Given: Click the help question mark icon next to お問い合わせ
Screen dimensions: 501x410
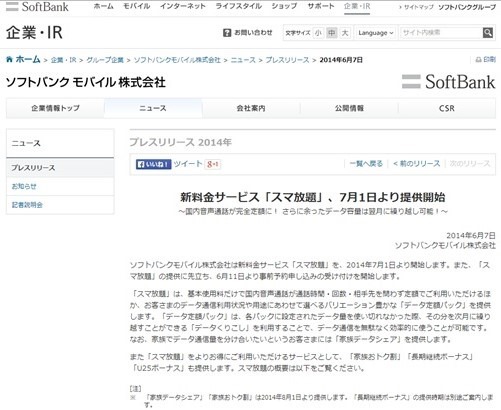Looking at the screenshot, I should click(x=227, y=33).
